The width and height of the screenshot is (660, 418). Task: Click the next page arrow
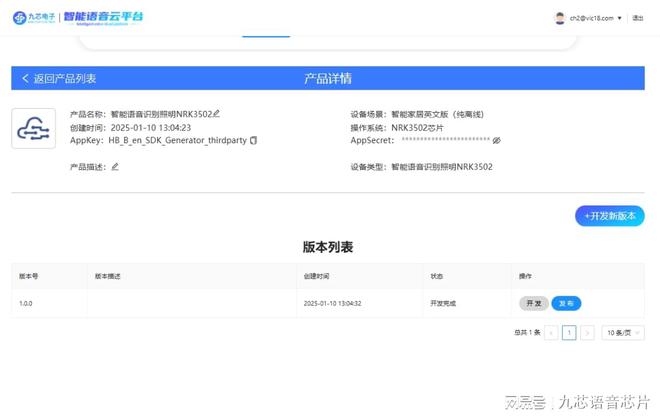587,333
